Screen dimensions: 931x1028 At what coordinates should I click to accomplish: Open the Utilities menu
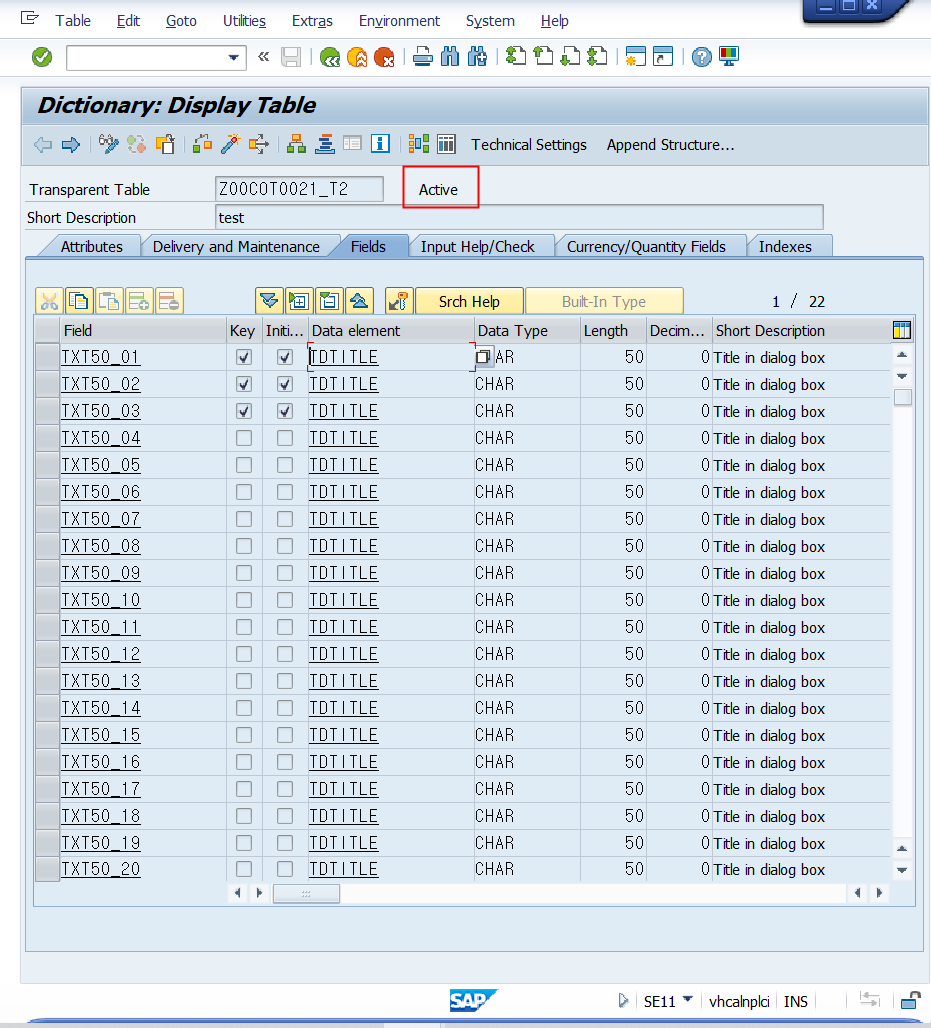pos(244,21)
